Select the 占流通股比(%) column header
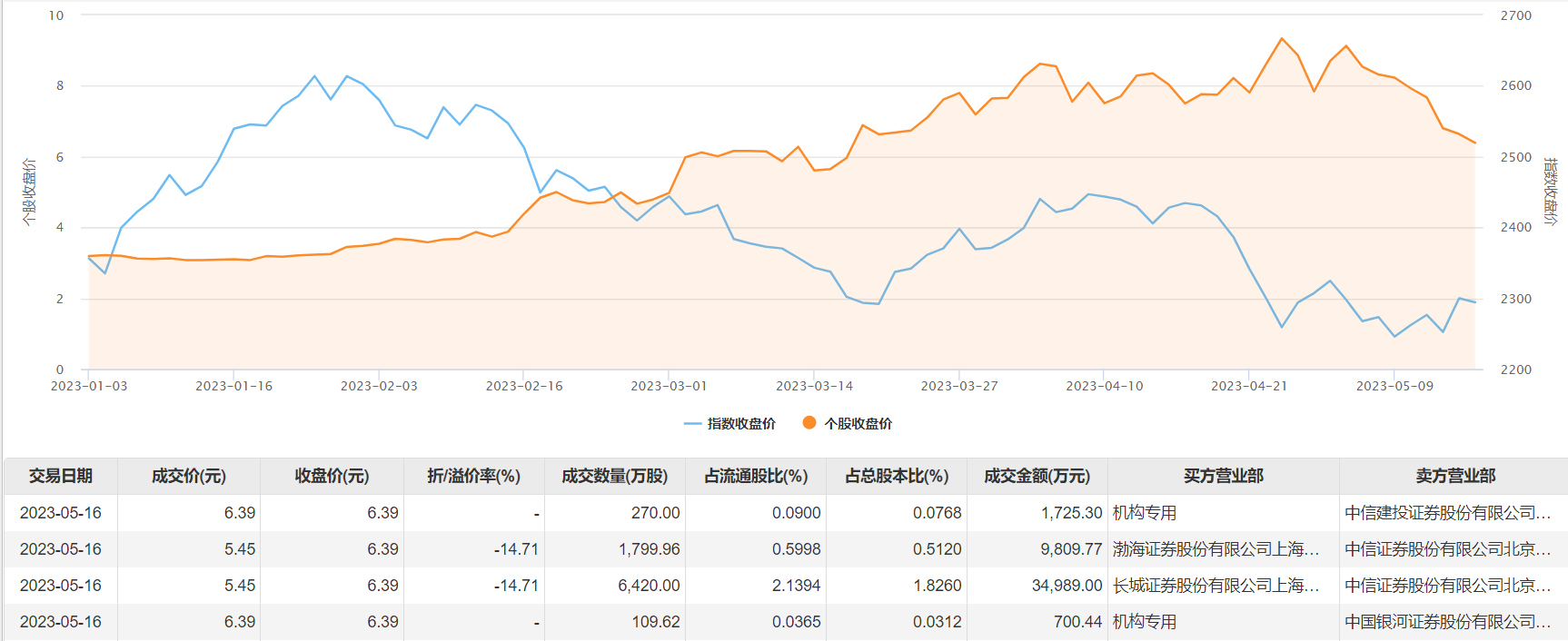 tap(756, 476)
